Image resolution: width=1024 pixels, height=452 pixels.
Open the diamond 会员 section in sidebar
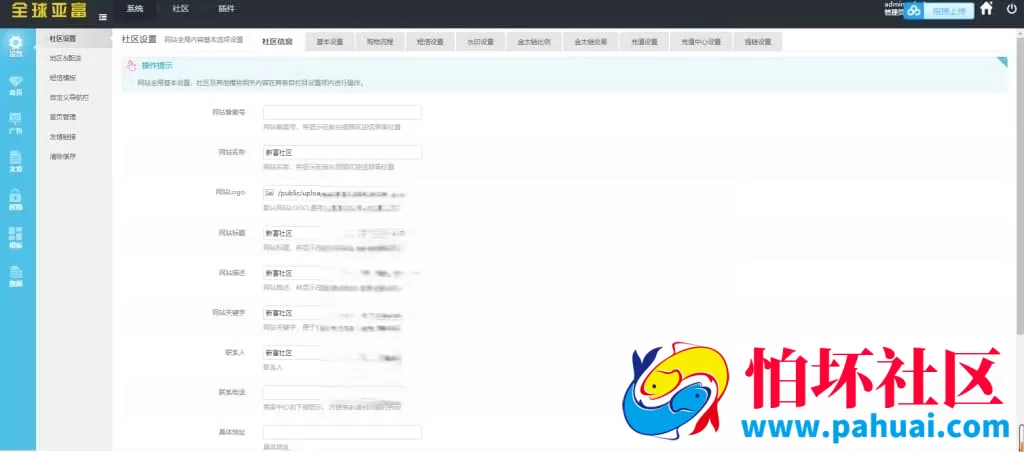(x=15, y=85)
